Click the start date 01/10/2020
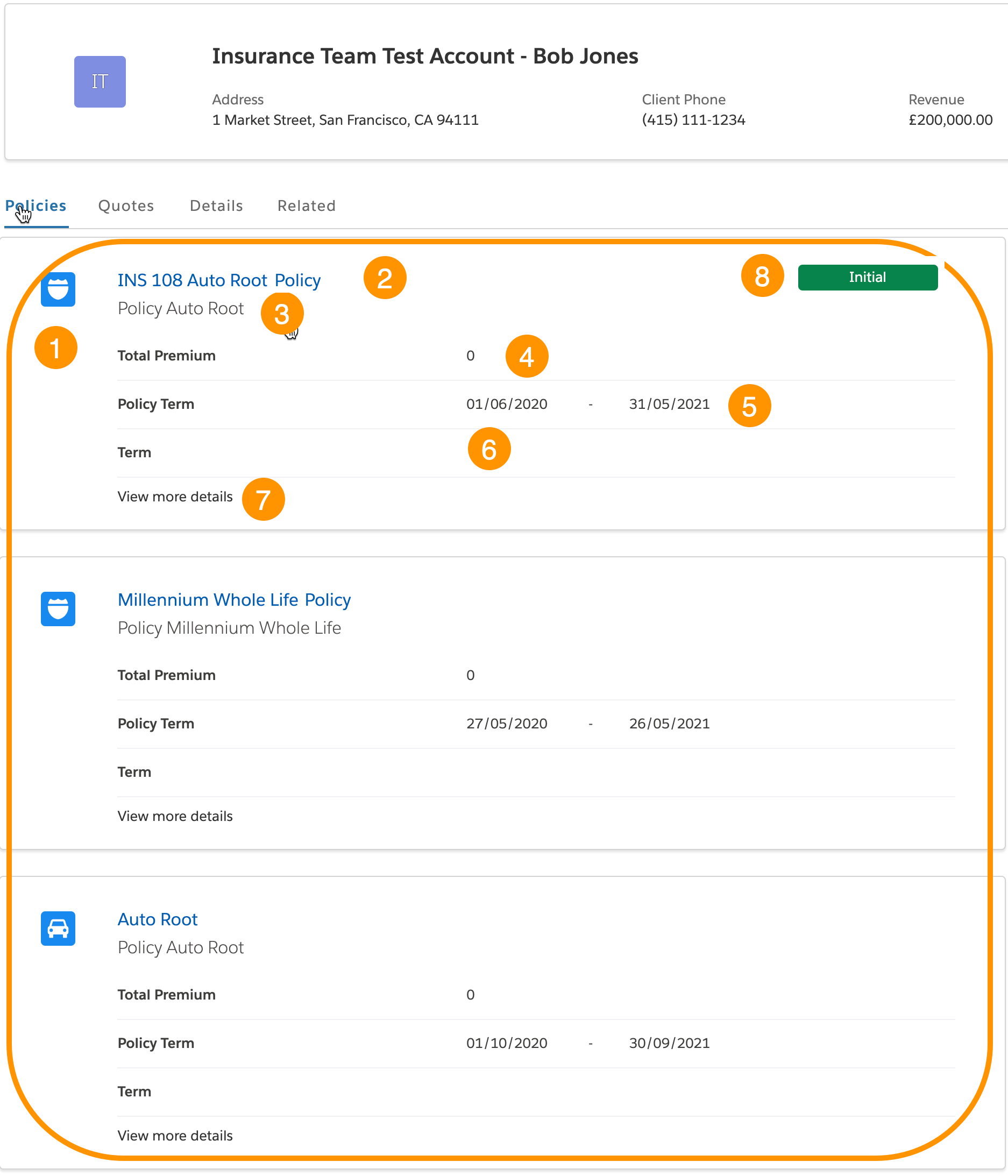The width and height of the screenshot is (1008, 1176). tap(507, 1043)
